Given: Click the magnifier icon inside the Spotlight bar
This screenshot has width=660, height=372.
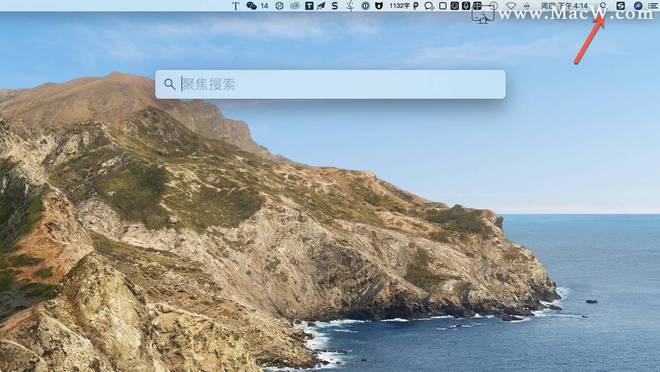Looking at the screenshot, I should pos(170,85).
